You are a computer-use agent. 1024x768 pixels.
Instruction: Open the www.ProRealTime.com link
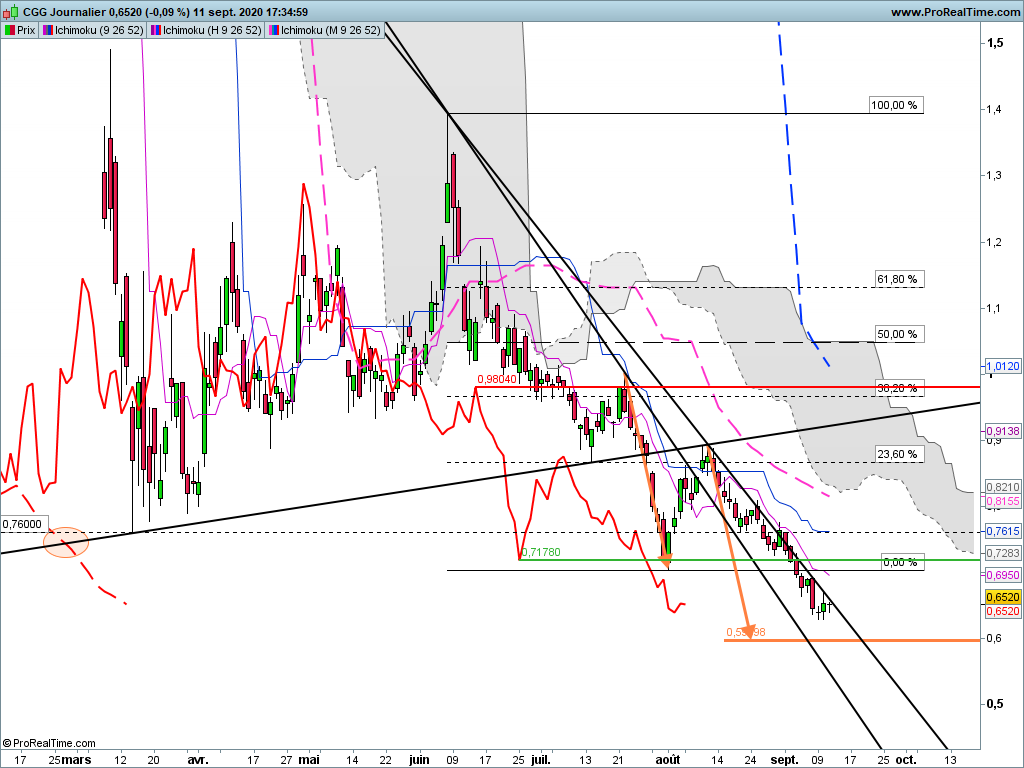(x=953, y=12)
